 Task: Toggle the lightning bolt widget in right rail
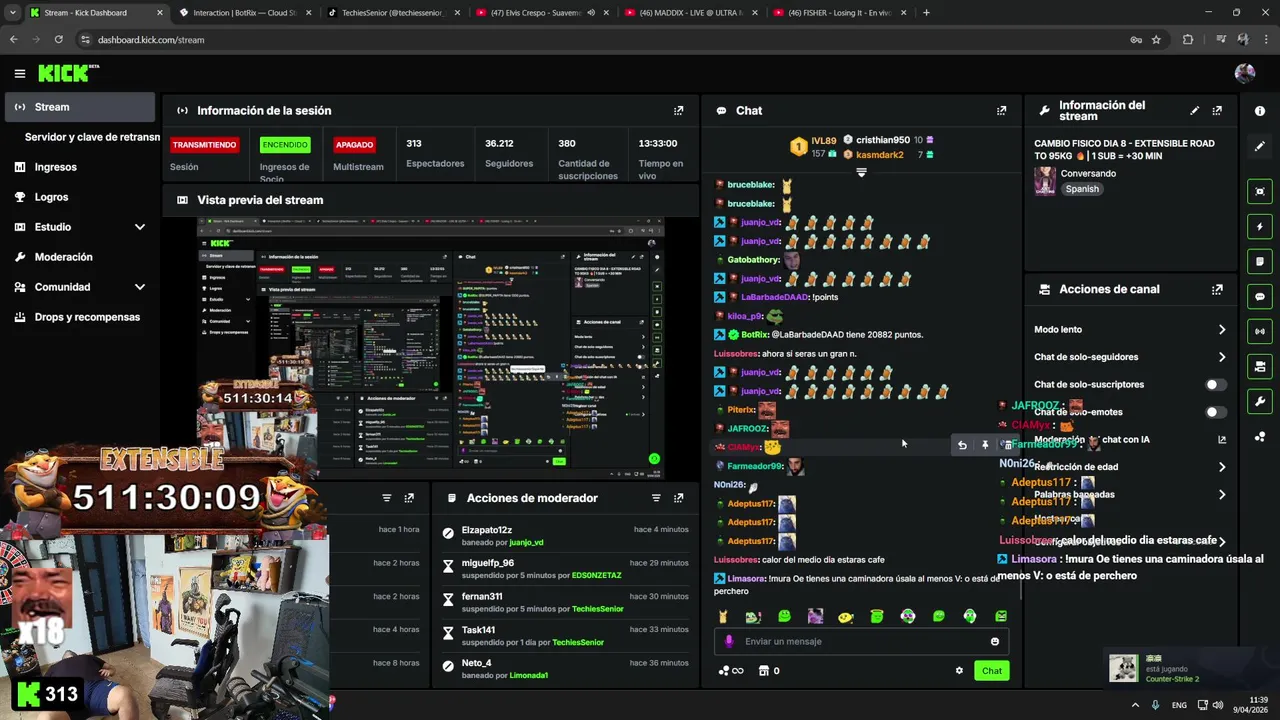click(1260, 226)
